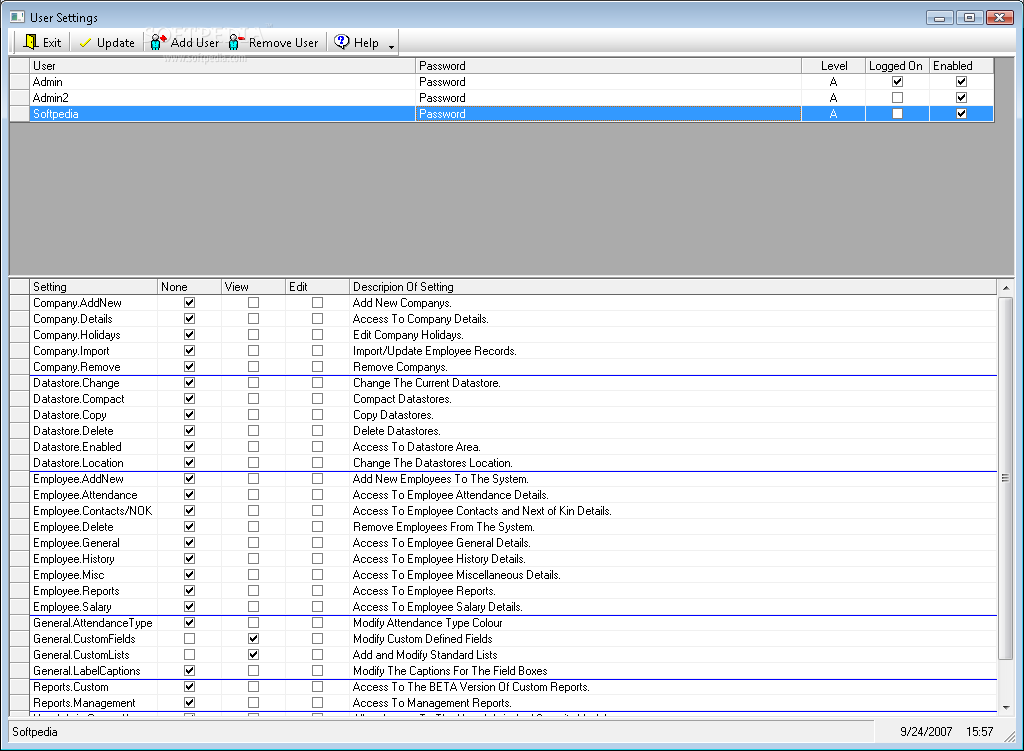
Task: Click the Edit column header
Action: tap(317, 287)
